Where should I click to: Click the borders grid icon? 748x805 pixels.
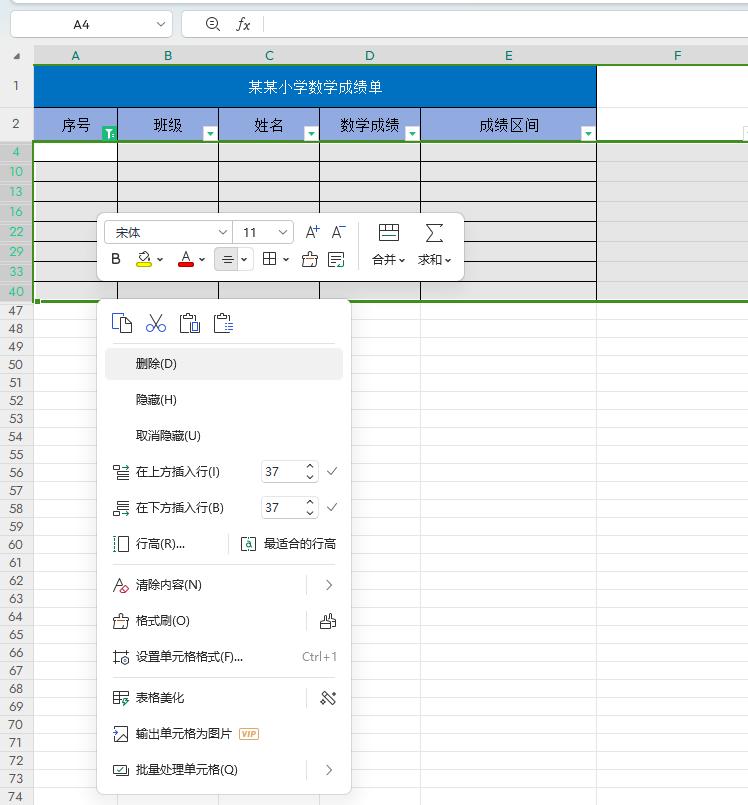270,259
